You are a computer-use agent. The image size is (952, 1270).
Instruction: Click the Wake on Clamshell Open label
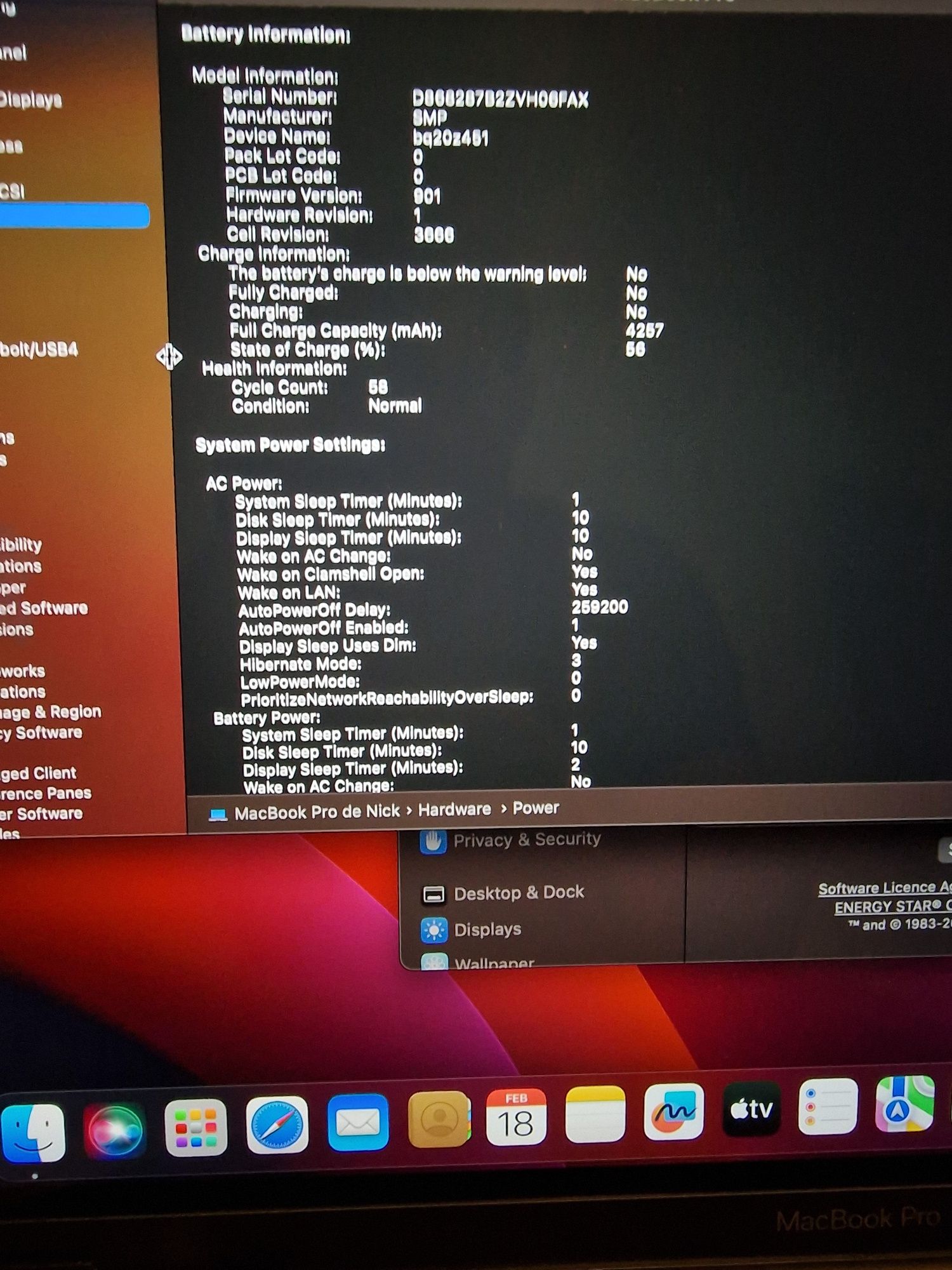331,575
